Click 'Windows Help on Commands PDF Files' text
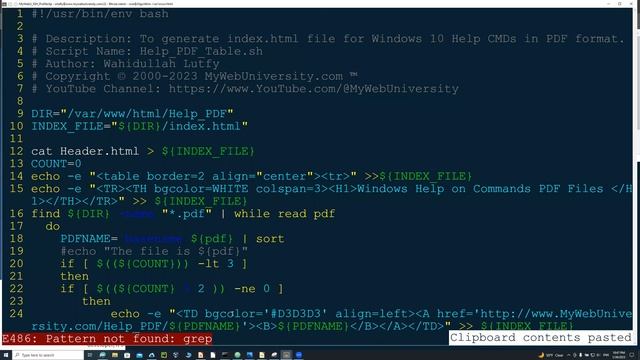The height and width of the screenshot is (360, 640). [x=480, y=189]
